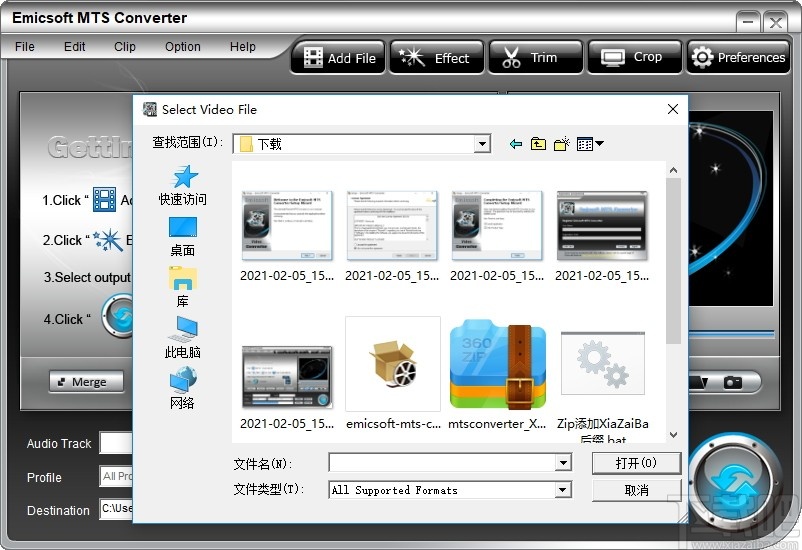Select Network (网络) in sidebar
Image resolution: width=802 pixels, height=550 pixels.
point(183,388)
